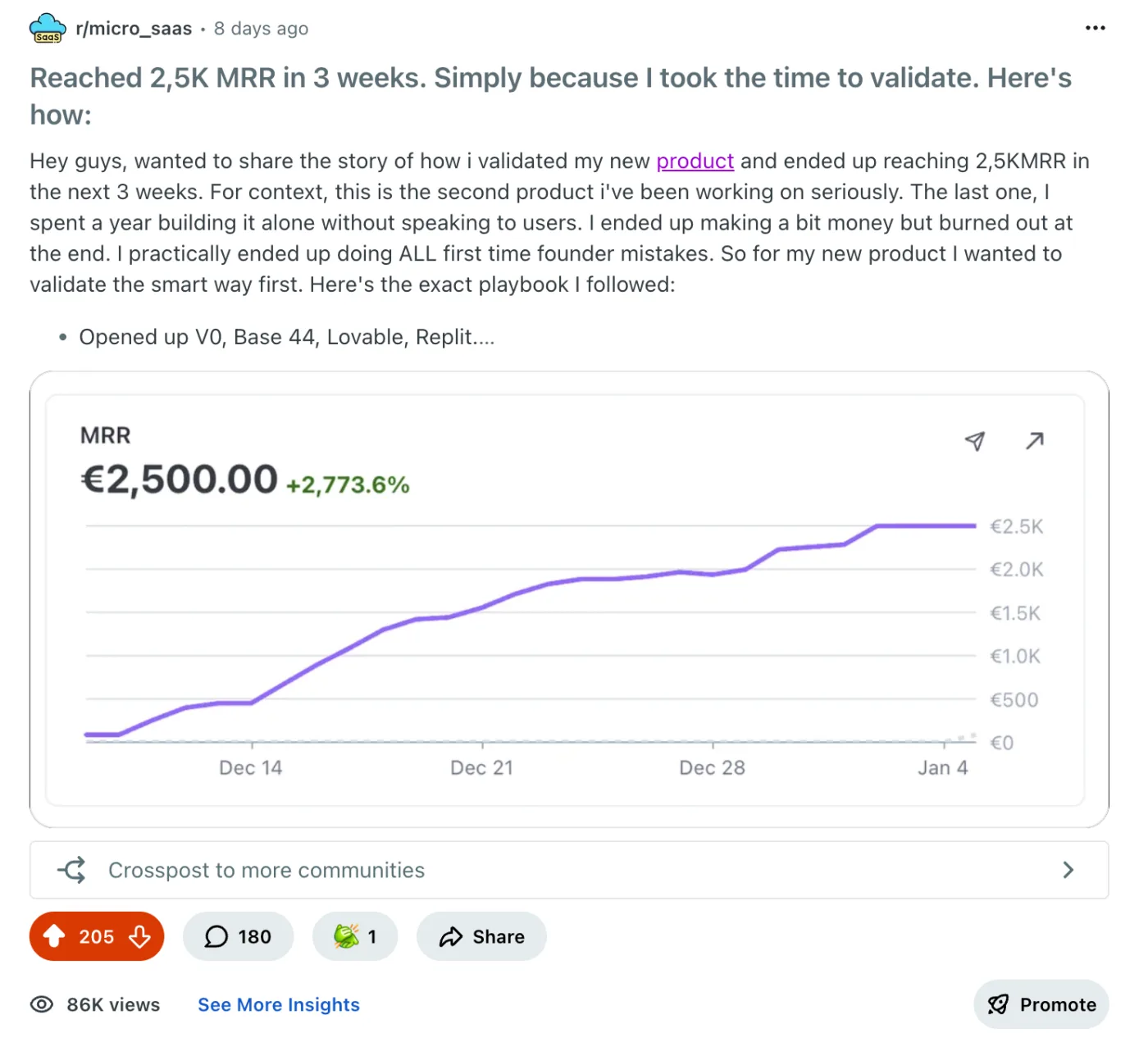Click the Dec 21 axis label
The height and width of the screenshot is (1042, 1148).
click(481, 767)
